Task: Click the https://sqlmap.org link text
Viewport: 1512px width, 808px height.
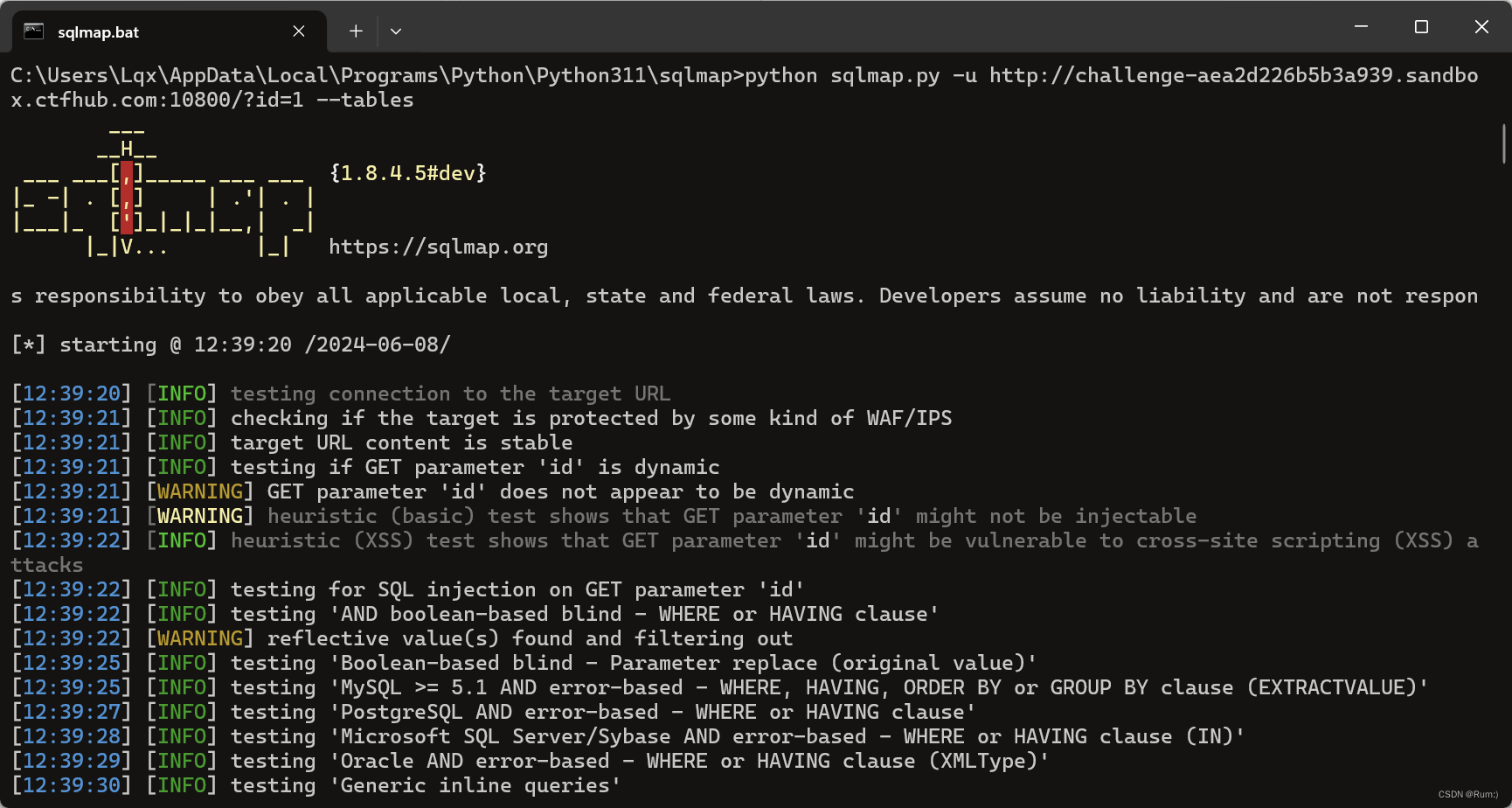Action: click(438, 247)
